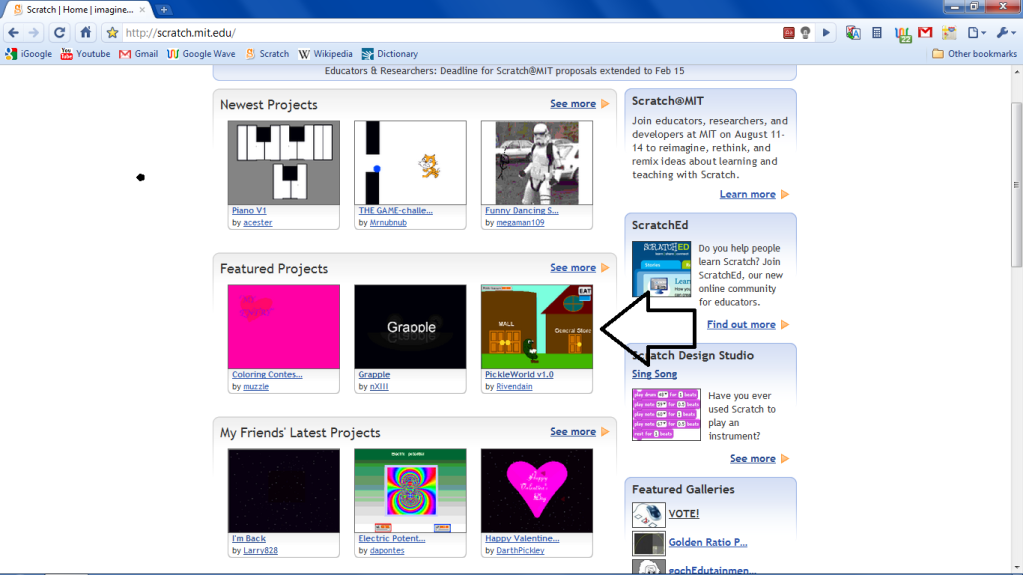Click the red dictionary extension icon in address bar
Image resolution: width=1023 pixels, height=575 pixels.
[789, 33]
